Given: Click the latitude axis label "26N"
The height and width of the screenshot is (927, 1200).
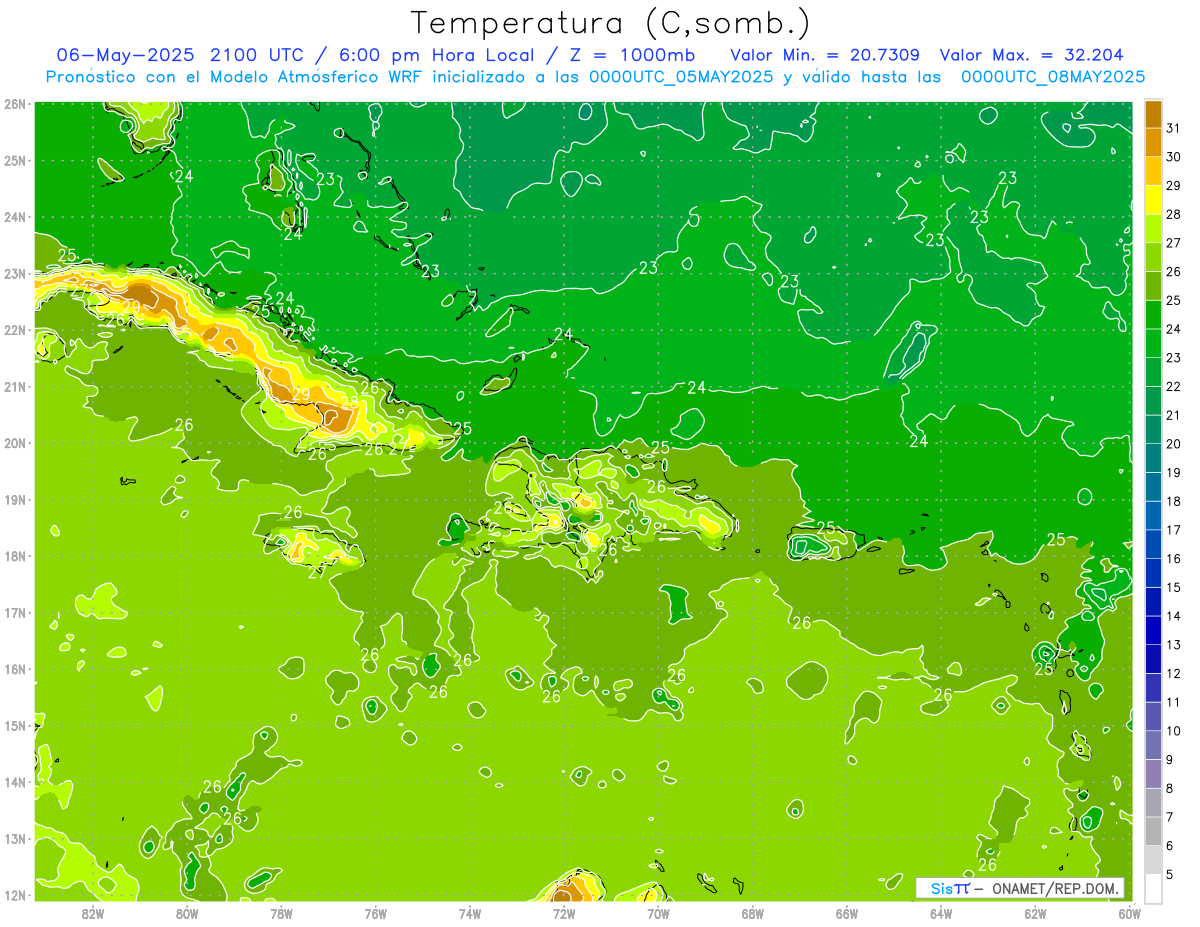Looking at the screenshot, I should pyautogui.click(x=15, y=104).
